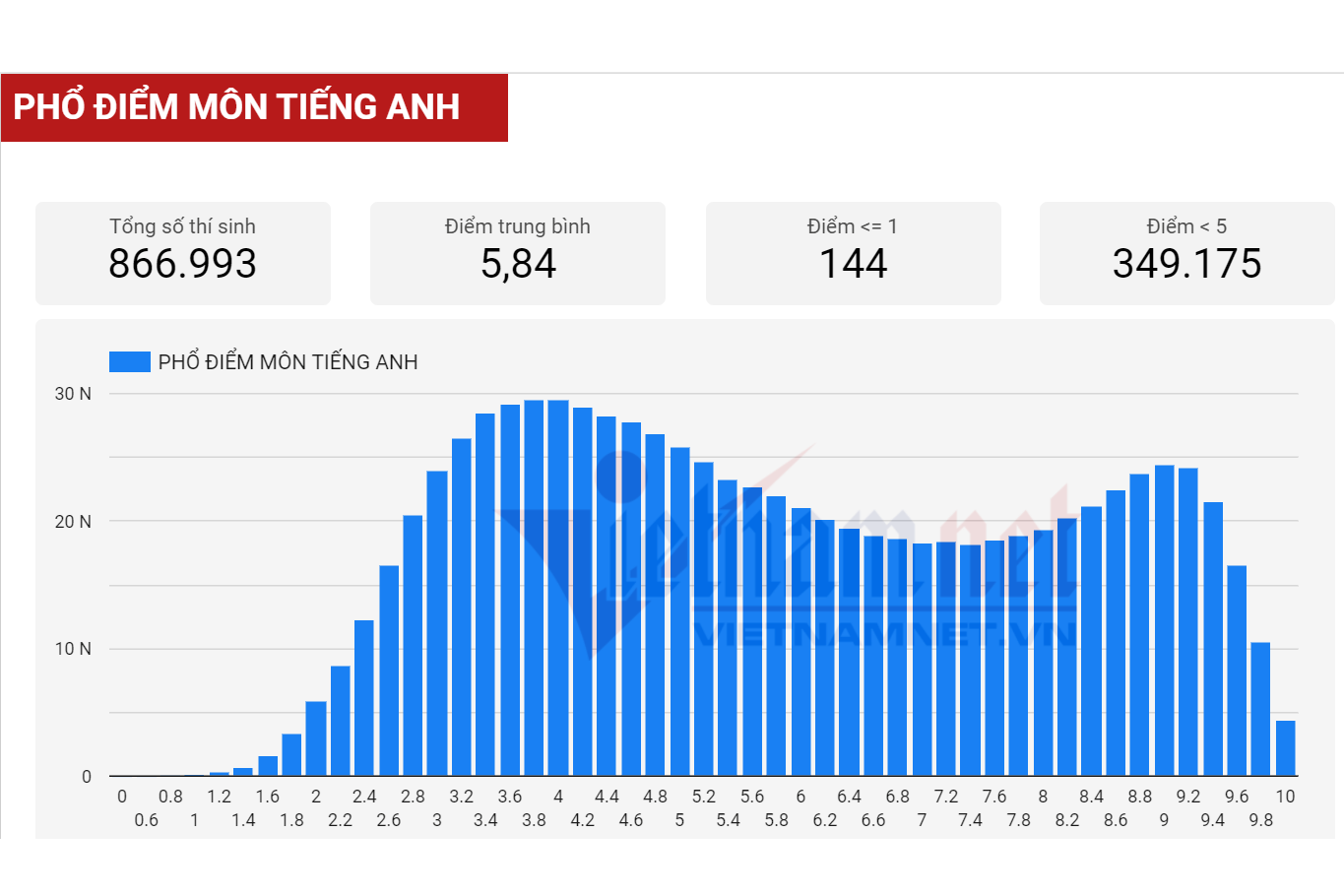Click the chart bar for score 10
The height and width of the screenshot is (896, 1344).
click(1285, 748)
